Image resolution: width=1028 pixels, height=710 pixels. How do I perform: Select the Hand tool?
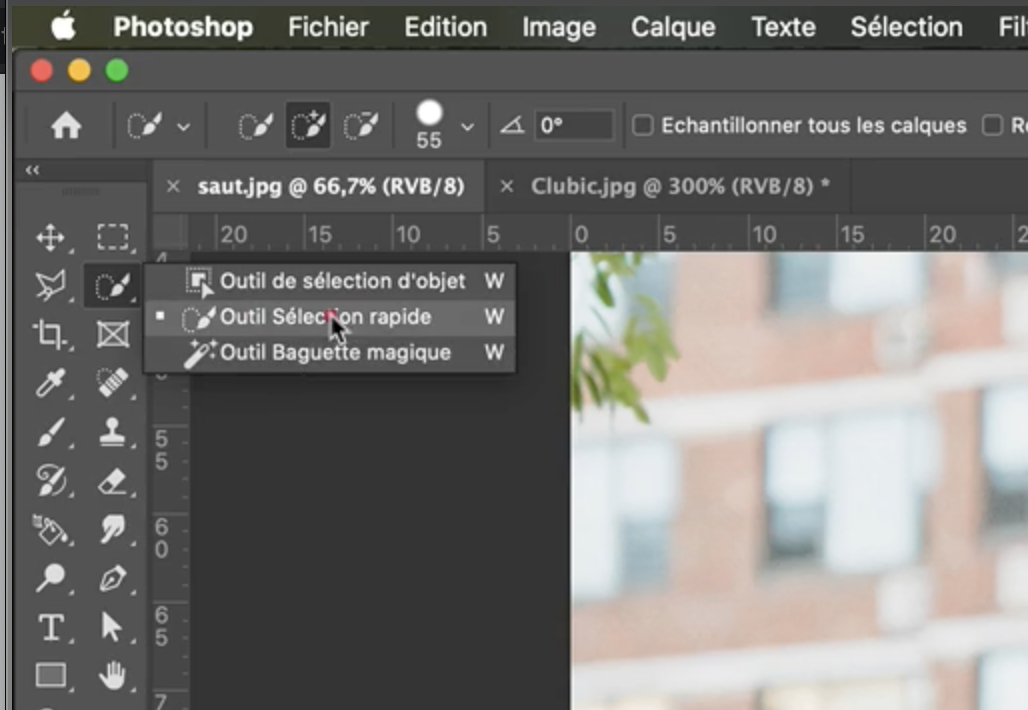(x=112, y=676)
